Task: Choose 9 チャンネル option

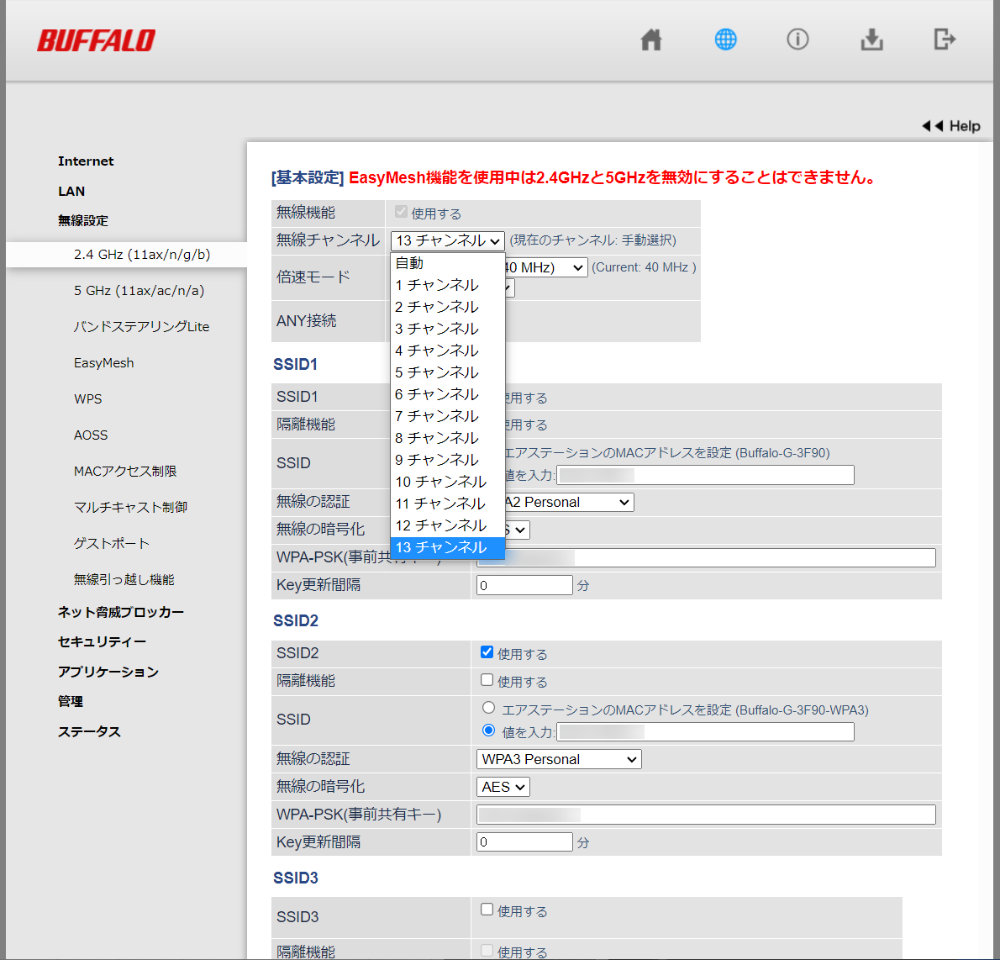Action: click(x=447, y=460)
